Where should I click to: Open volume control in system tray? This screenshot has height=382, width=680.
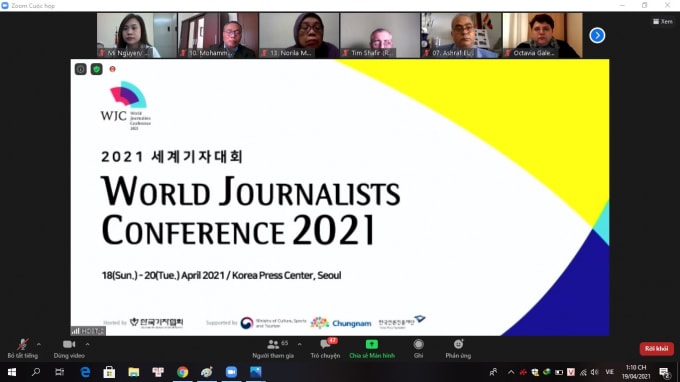click(595, 372)
